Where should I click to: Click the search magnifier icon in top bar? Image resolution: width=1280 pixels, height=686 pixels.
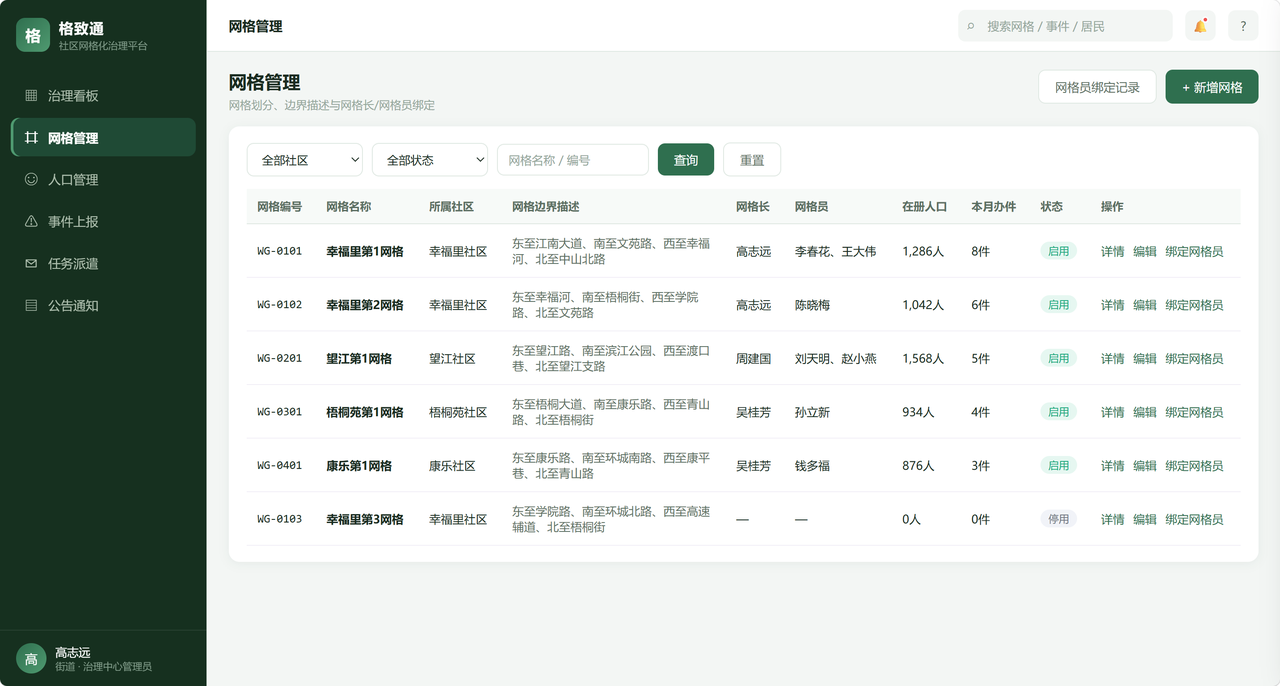click(x=971, y=27)
